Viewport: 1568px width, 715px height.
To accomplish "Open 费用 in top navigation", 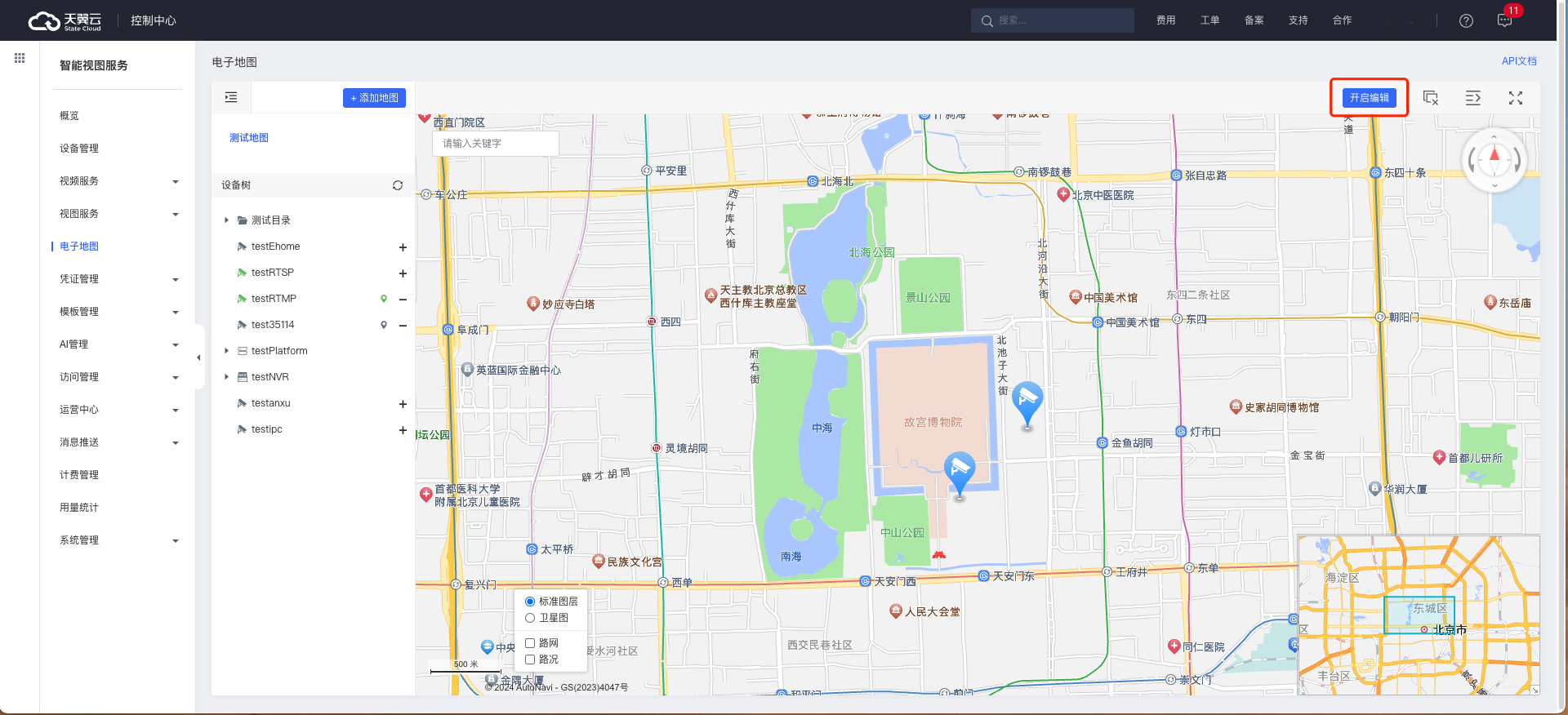I will (x=1165, y=20).
